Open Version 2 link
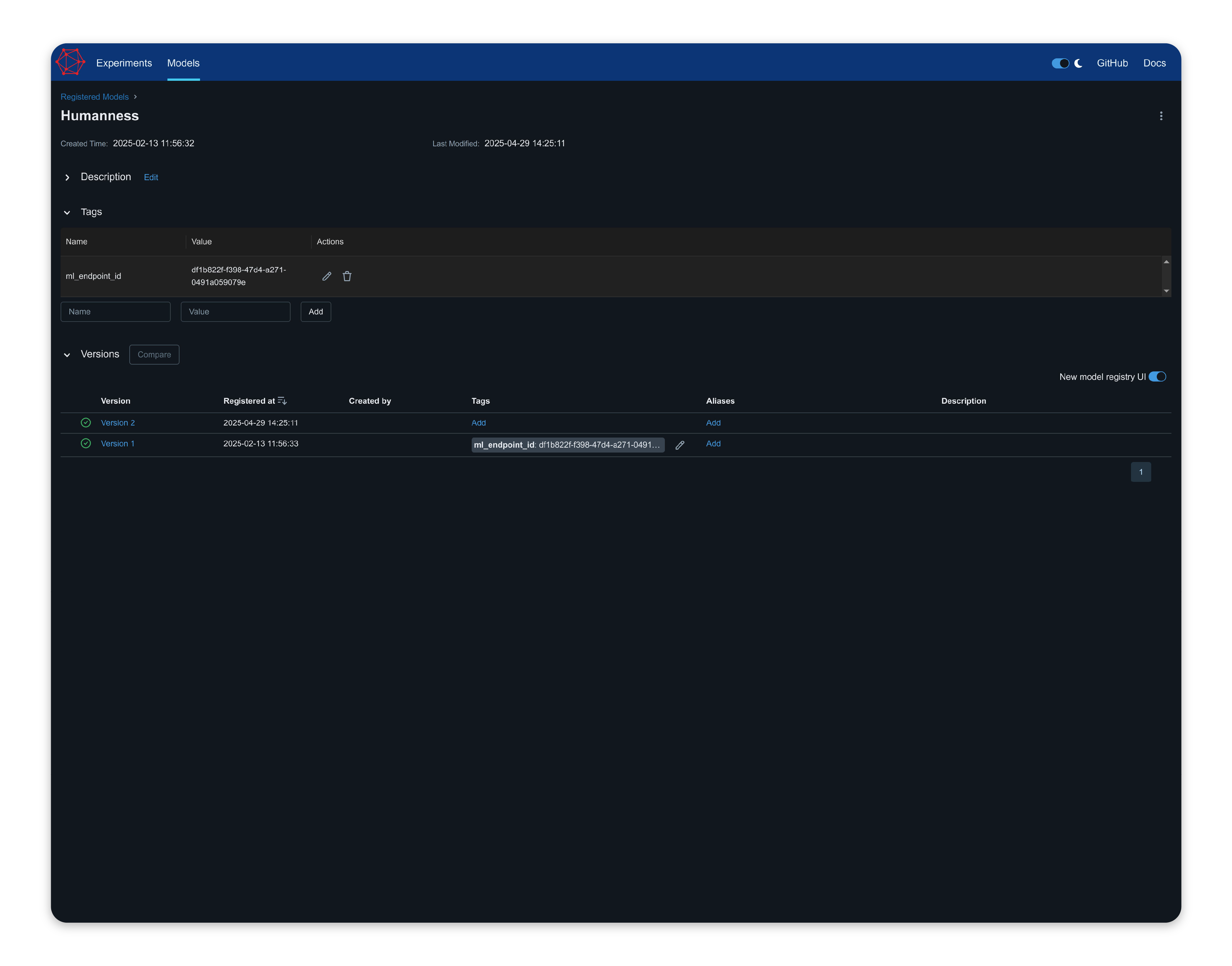 click(118, 423)
